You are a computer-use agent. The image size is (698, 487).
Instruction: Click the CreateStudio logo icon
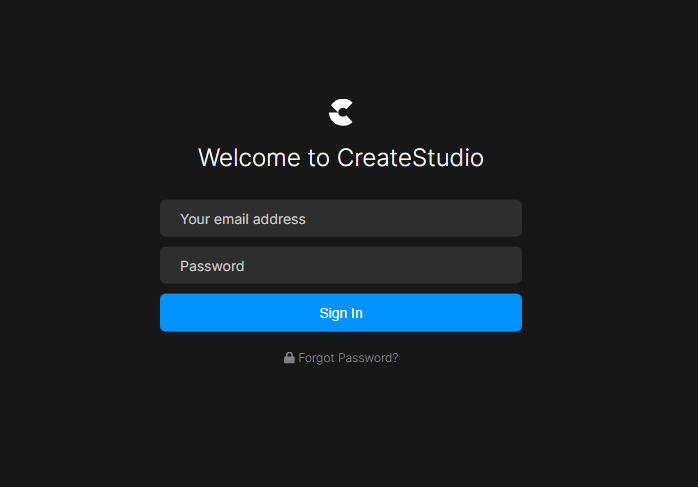click(341, 112)
